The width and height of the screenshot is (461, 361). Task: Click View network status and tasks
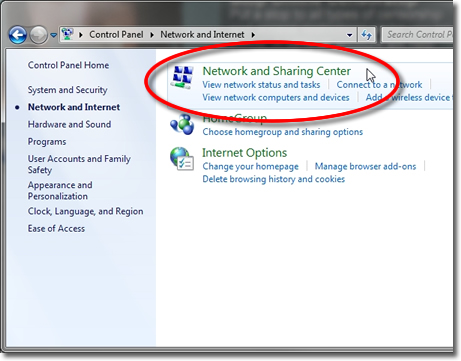coord(261,85)
